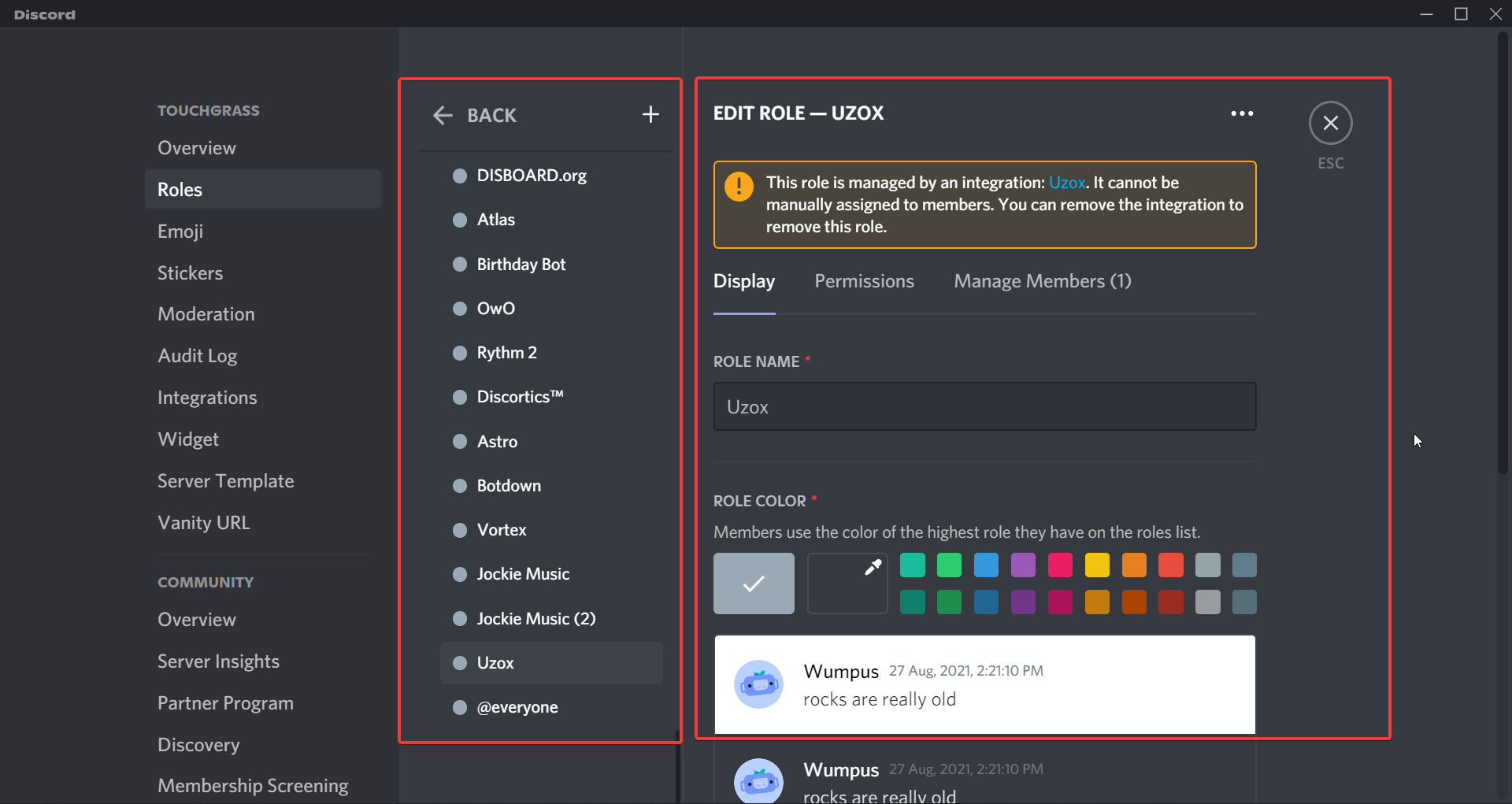Open Moderation settings

[x=263, y=314]
